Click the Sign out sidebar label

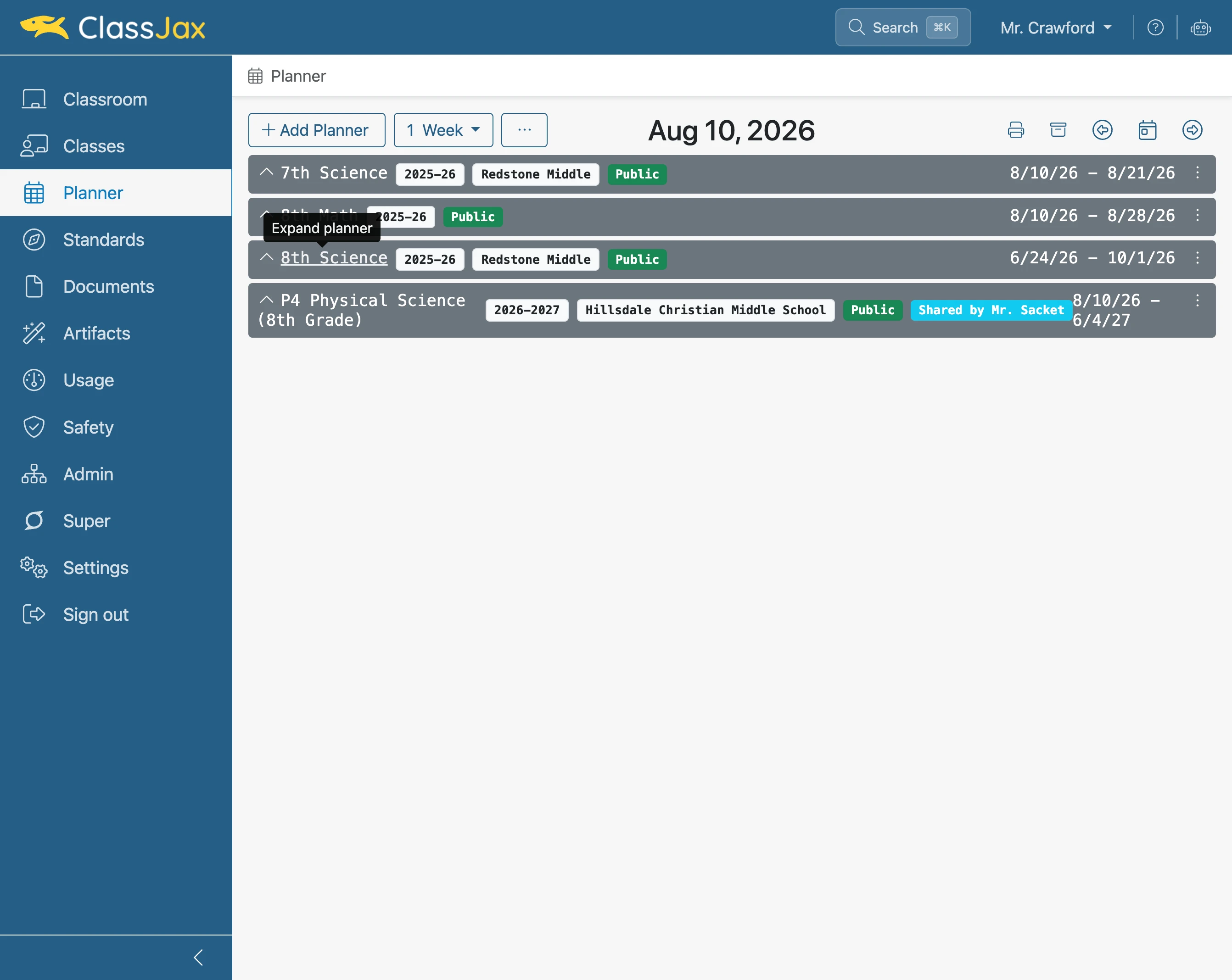[x=96, y=614]
